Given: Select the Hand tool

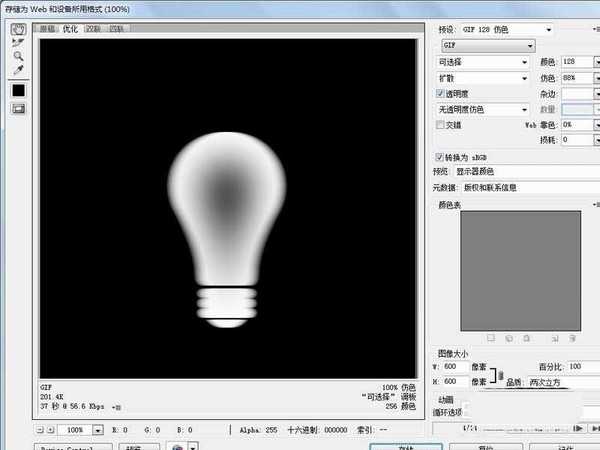Looking at the screenshot, I should pos(18,29).
